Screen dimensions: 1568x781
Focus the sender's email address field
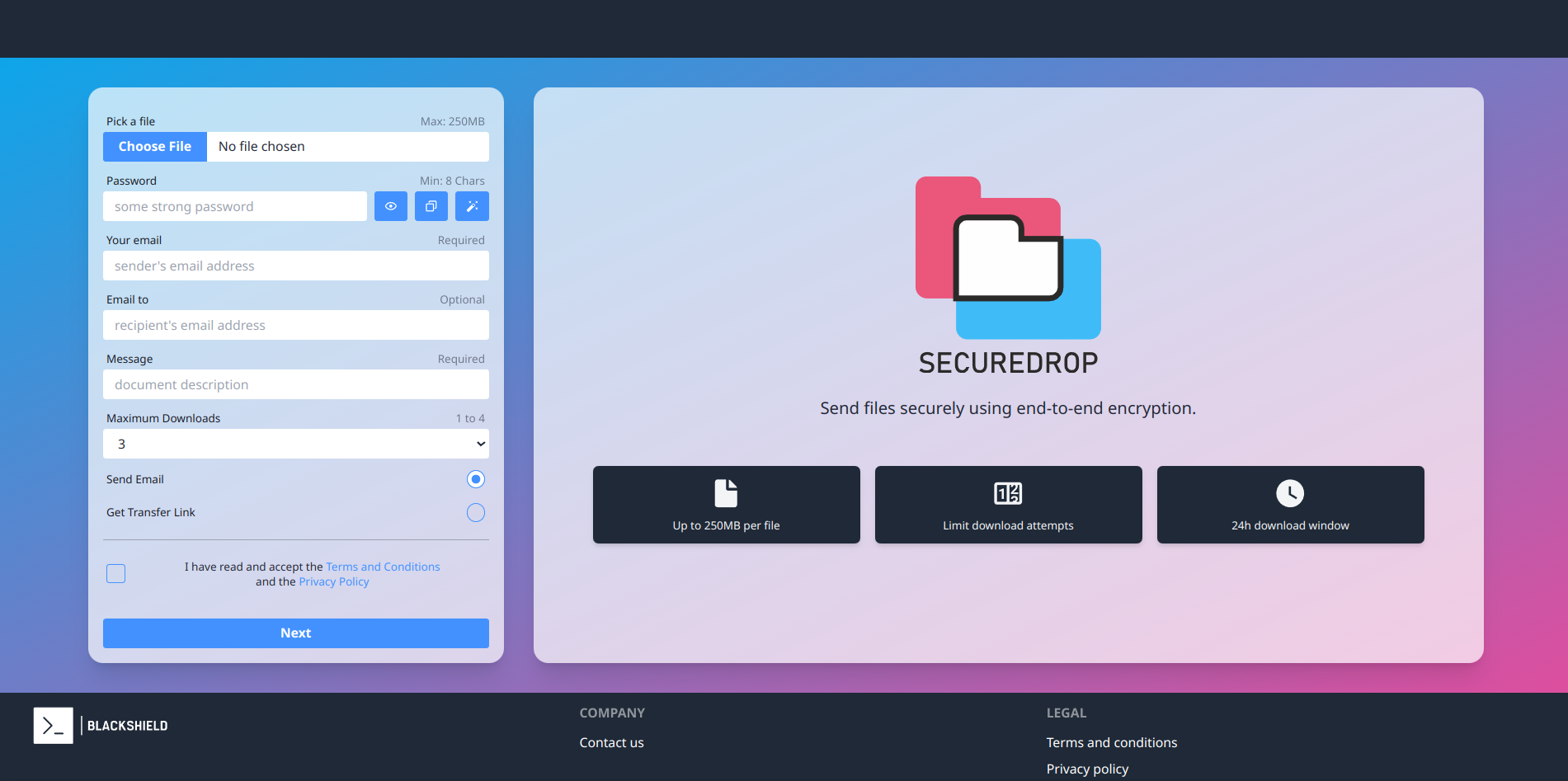tap(296, 266)
